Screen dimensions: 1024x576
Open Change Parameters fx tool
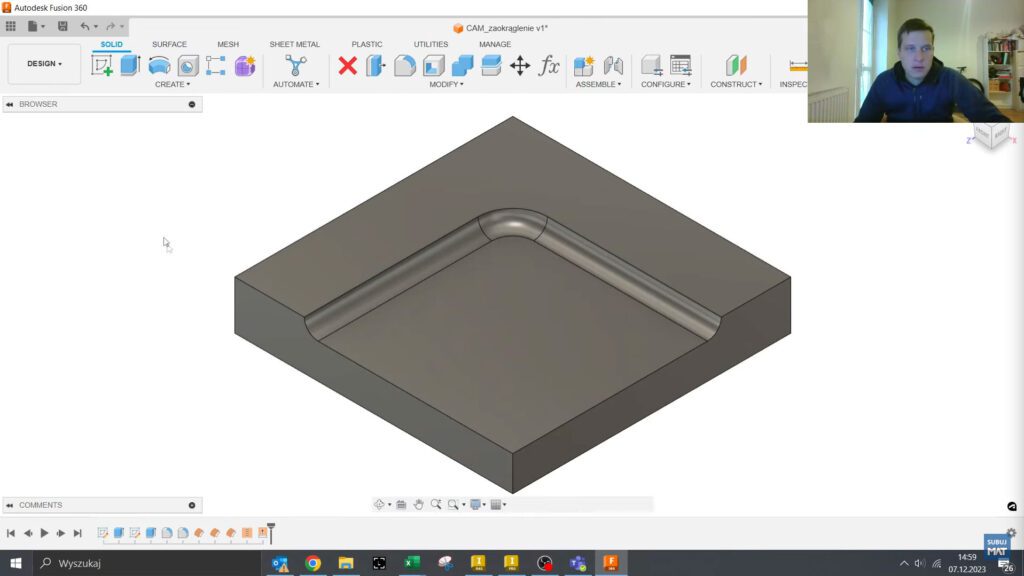pos(549,66)
